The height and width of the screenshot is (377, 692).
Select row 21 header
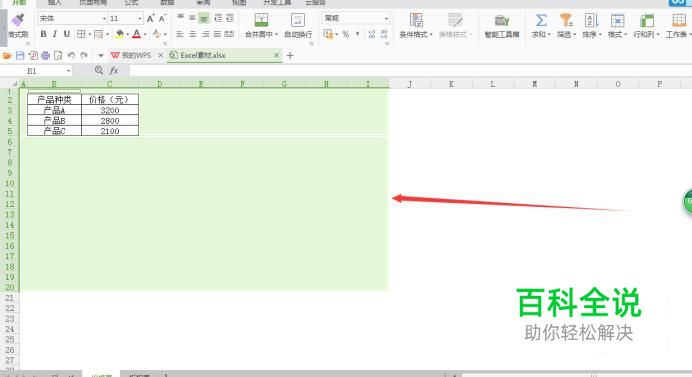[10, 298]
